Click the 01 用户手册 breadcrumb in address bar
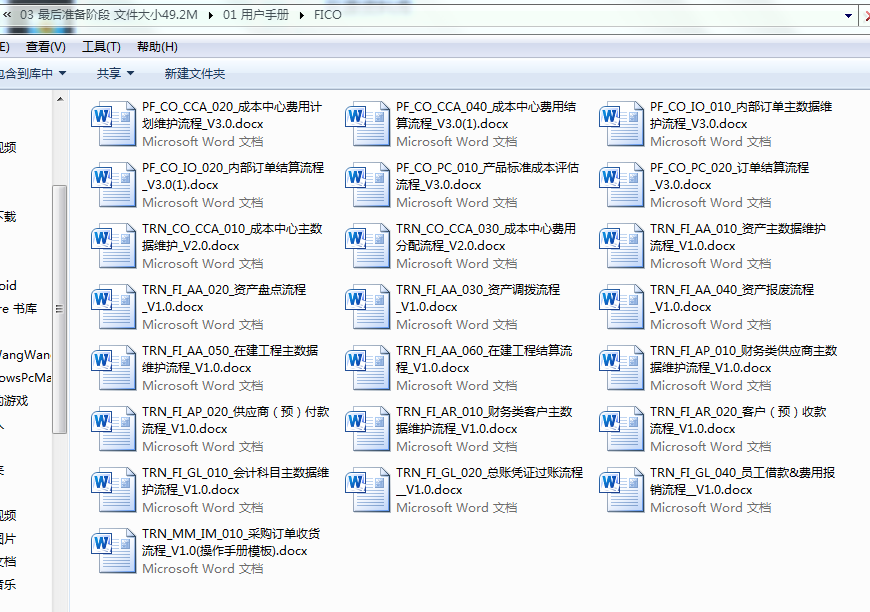870x612 pixels. pyautogui.click(x=258, y=15)
